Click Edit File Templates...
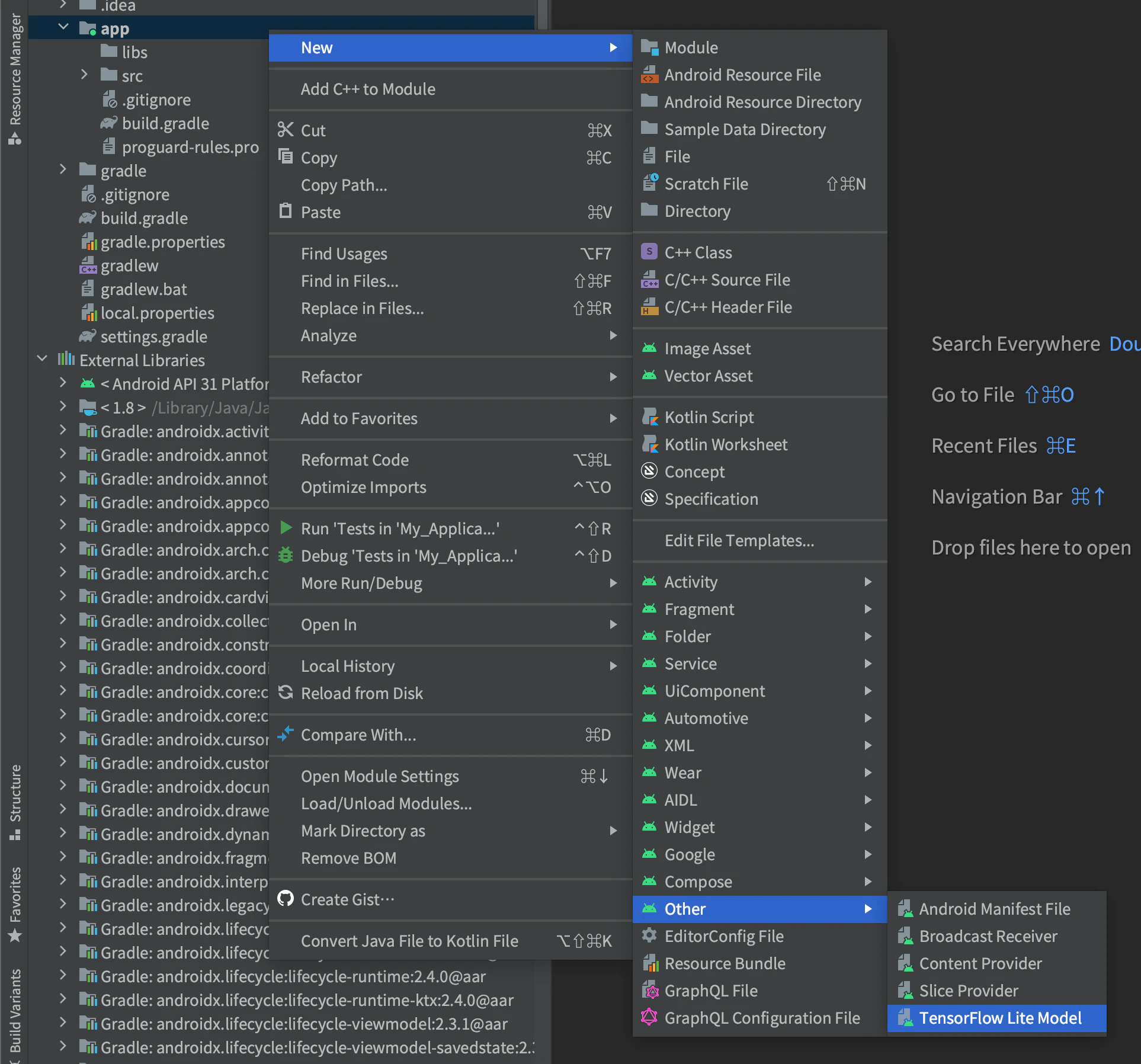Image resolution: width=1141 pixels, height=1064 pixels. click(759, 540)
